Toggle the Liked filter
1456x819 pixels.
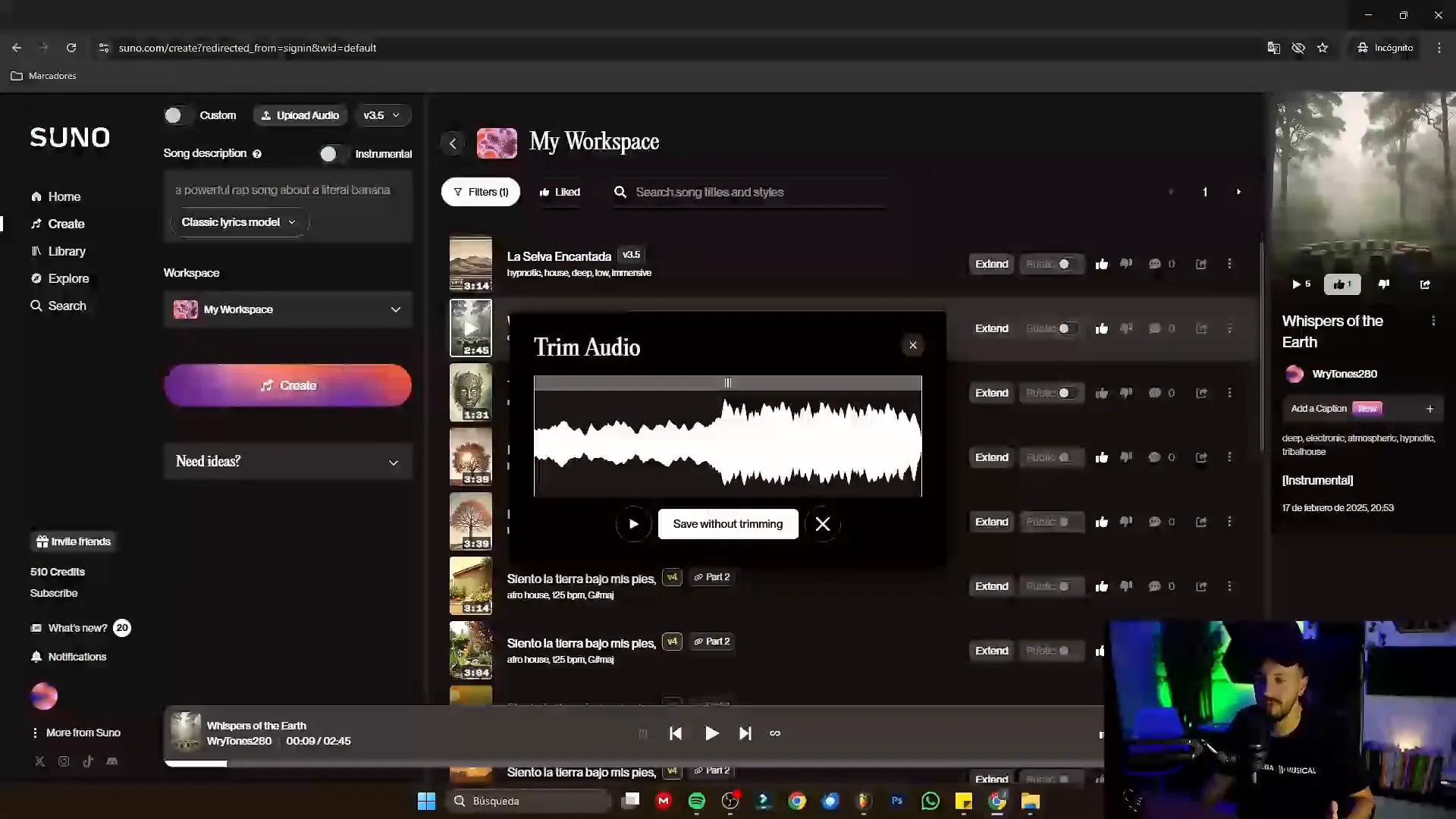tap(560, 192)
